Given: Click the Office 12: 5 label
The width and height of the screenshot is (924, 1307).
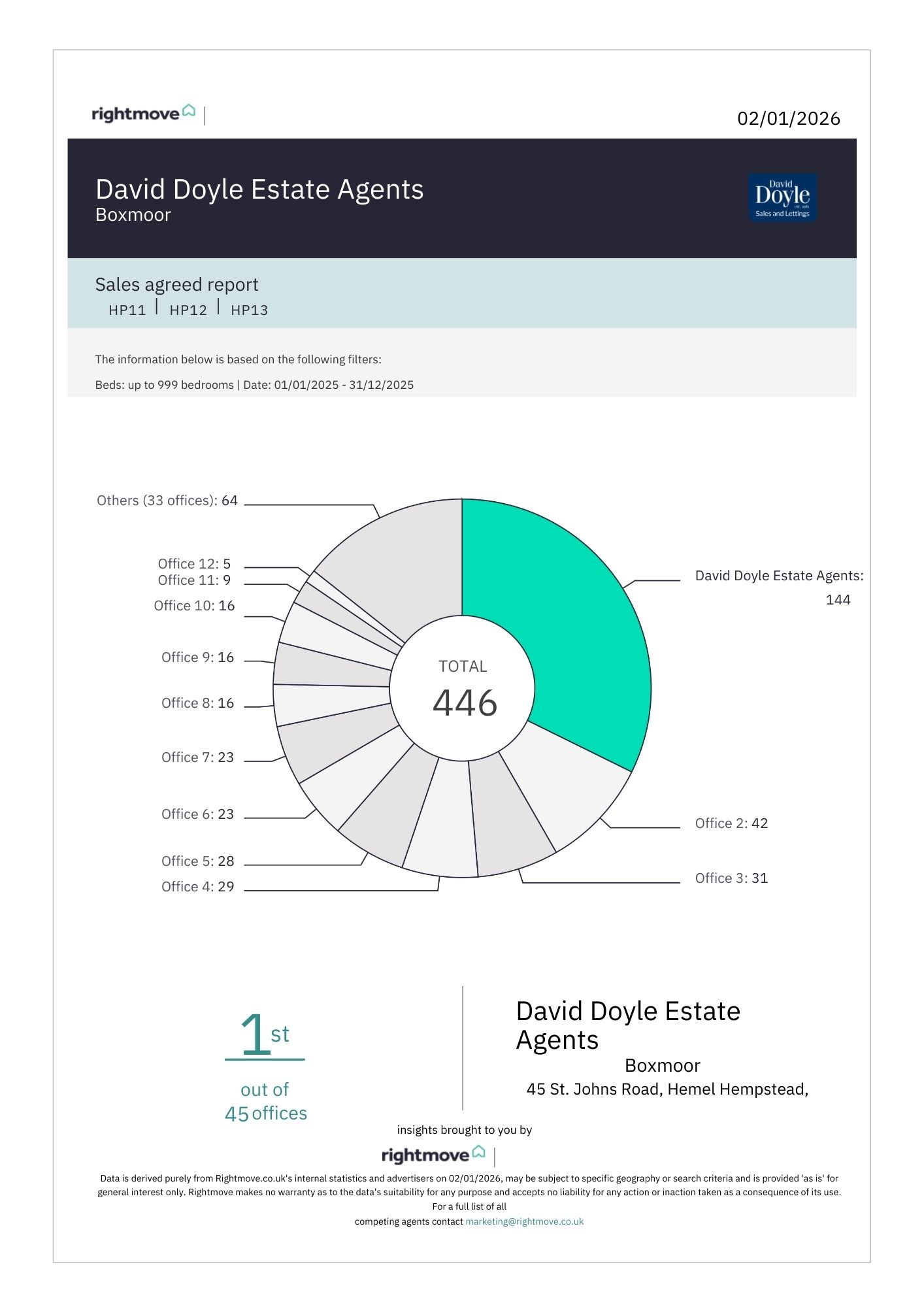Looking at the screenshot, I should [x=194, y=564].
